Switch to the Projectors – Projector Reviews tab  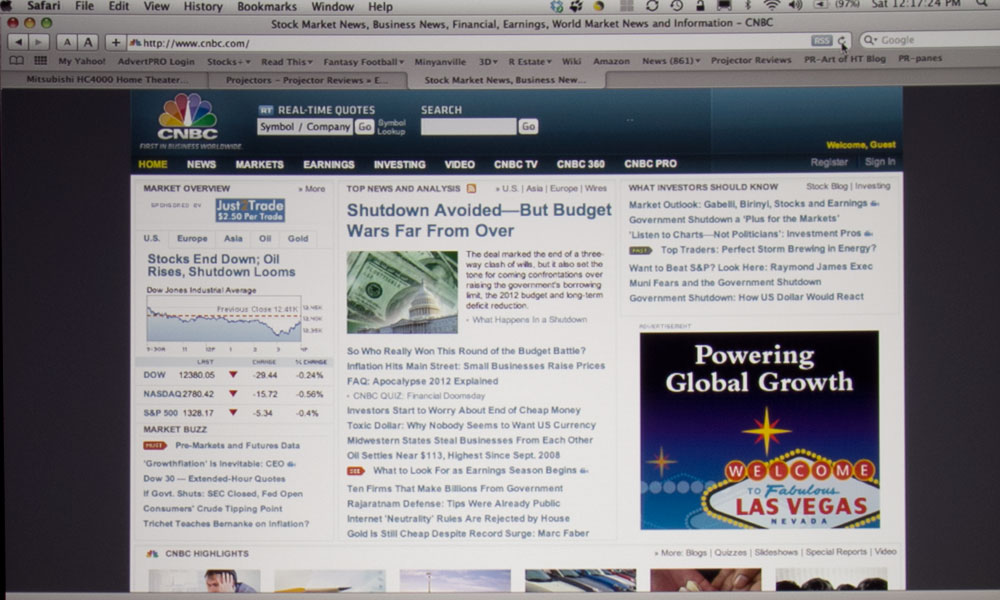point(307,80)
